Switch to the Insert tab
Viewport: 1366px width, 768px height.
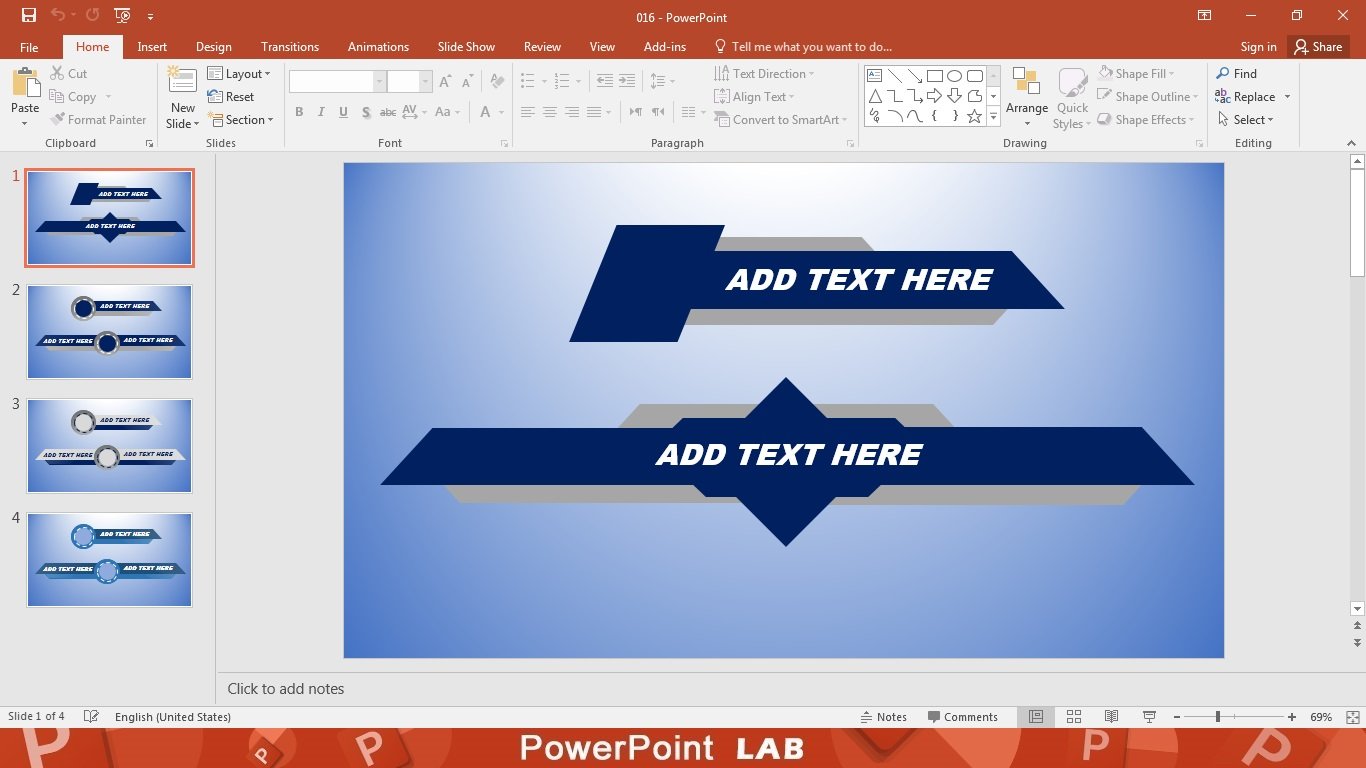pyautogui.click(x=152, y=47)
